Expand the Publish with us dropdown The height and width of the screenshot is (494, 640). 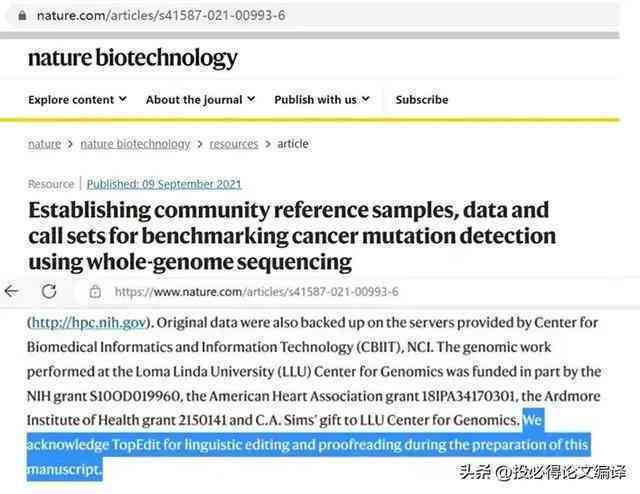(322, 100)
